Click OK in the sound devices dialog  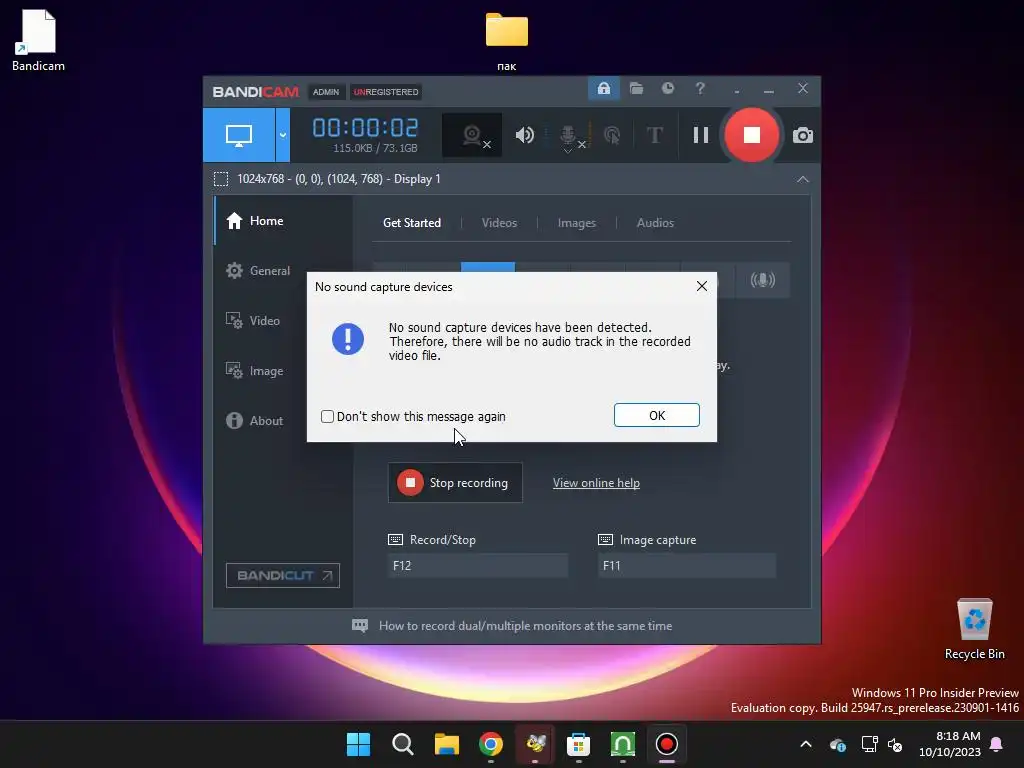point(656,415)
